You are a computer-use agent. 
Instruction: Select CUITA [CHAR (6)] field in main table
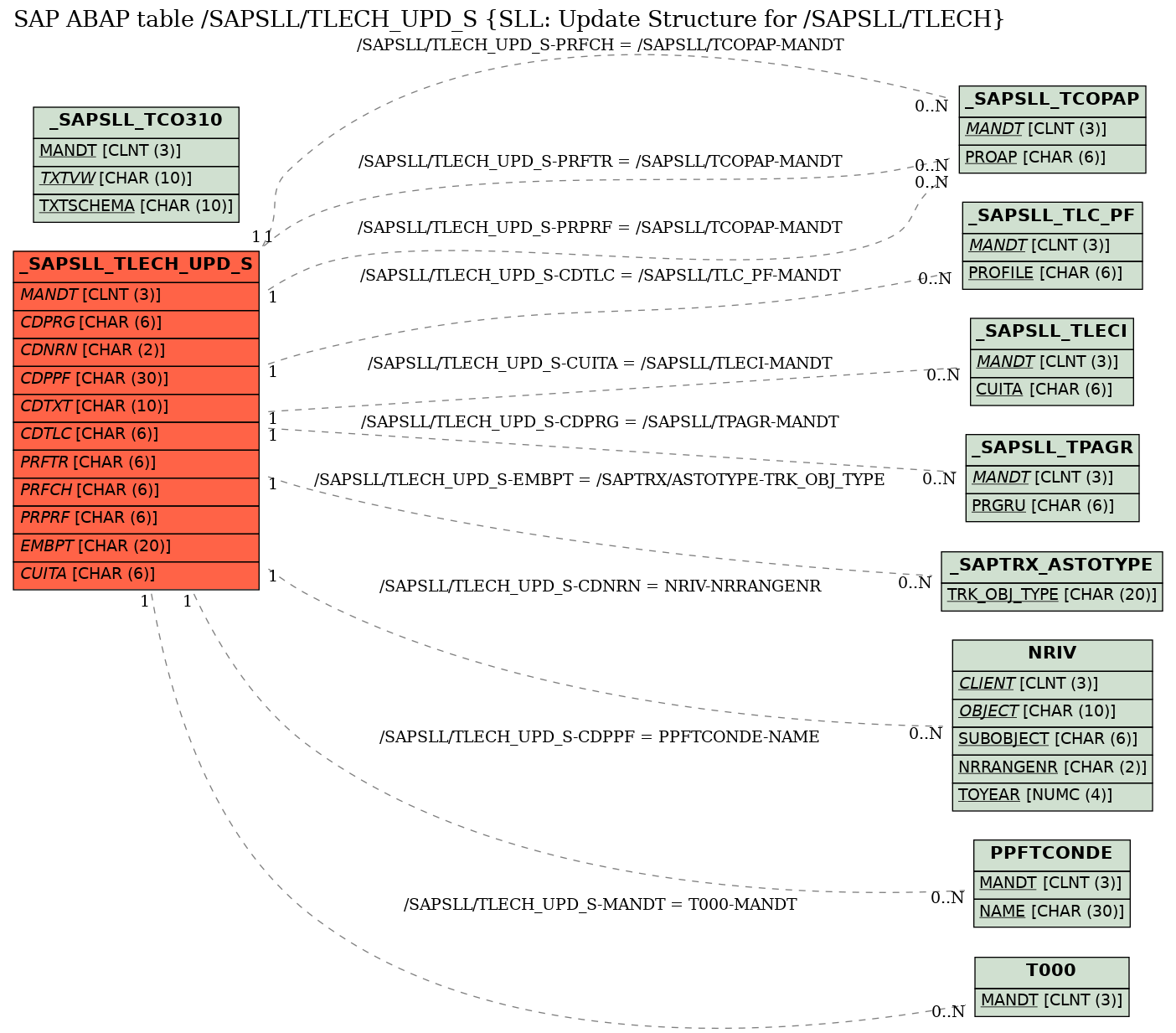[x=136, y=575]
